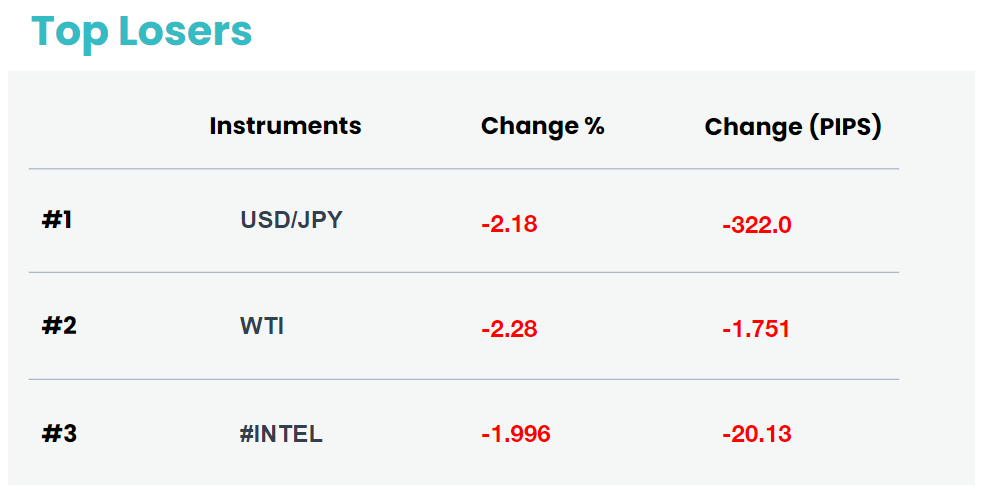Image resolution: width=985 pixels, height=496 pixels.
Task: Select the word Losers in heading
Action: point(185,31)
